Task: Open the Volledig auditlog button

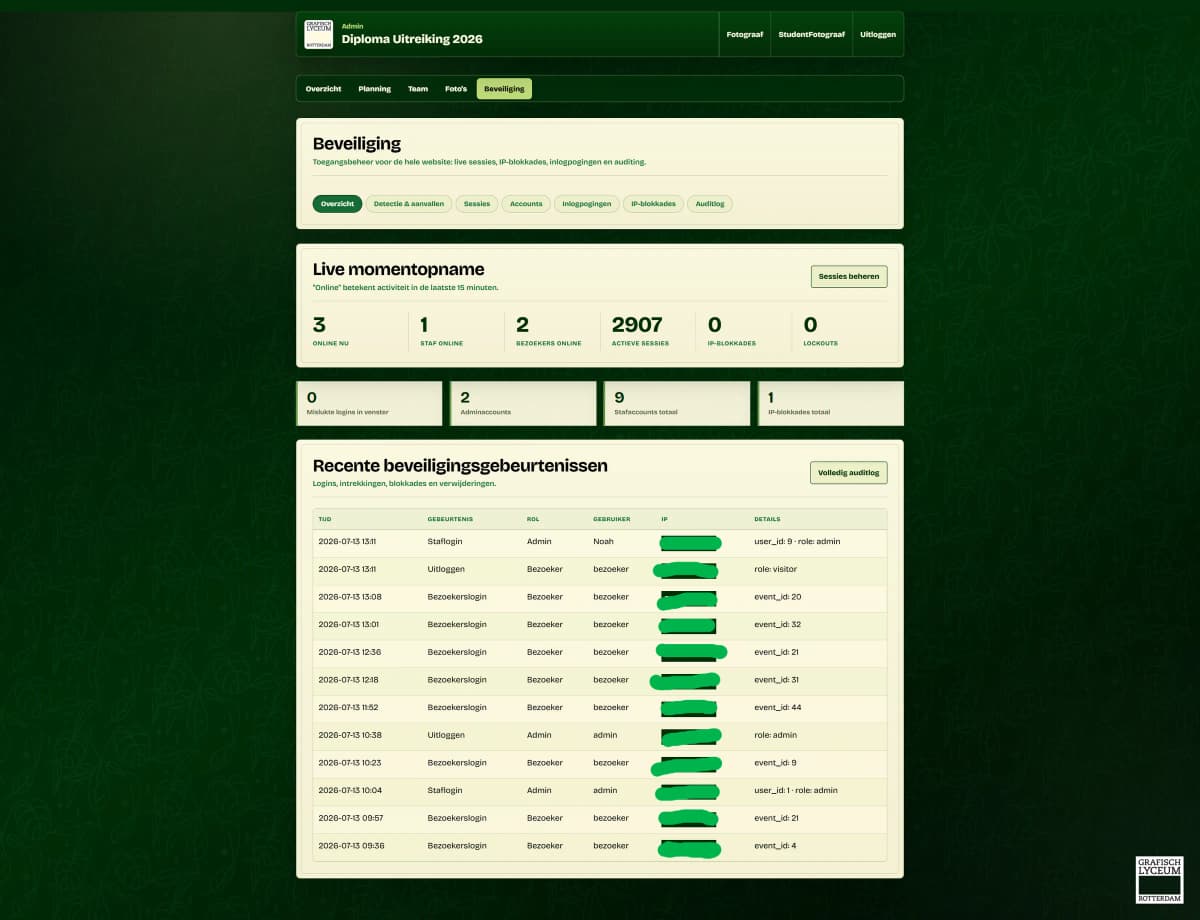Action: click(849, 472)
